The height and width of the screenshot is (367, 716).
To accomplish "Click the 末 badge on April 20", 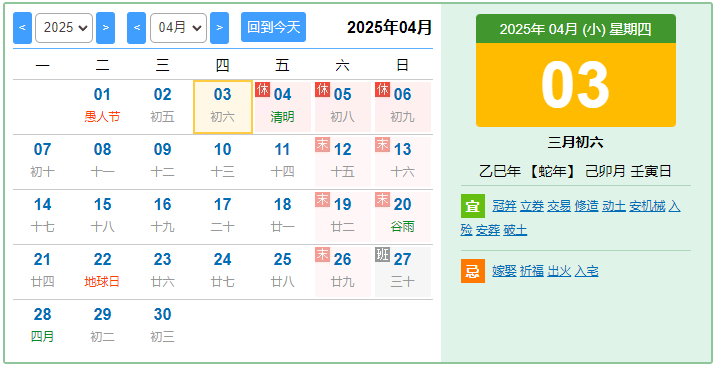I will tap(383, 199).
